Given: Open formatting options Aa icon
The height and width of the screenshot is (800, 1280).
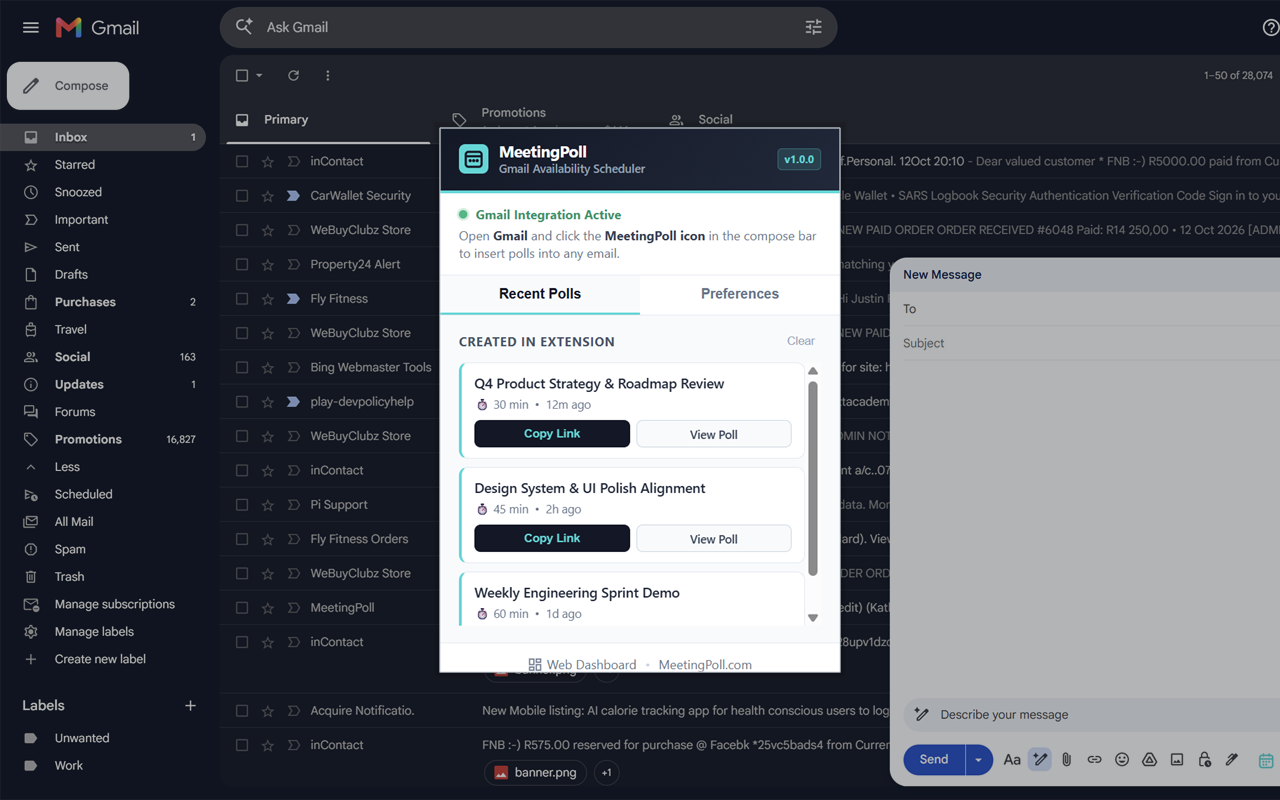Looking at the screenshot, I should [x=1012, y=760].
